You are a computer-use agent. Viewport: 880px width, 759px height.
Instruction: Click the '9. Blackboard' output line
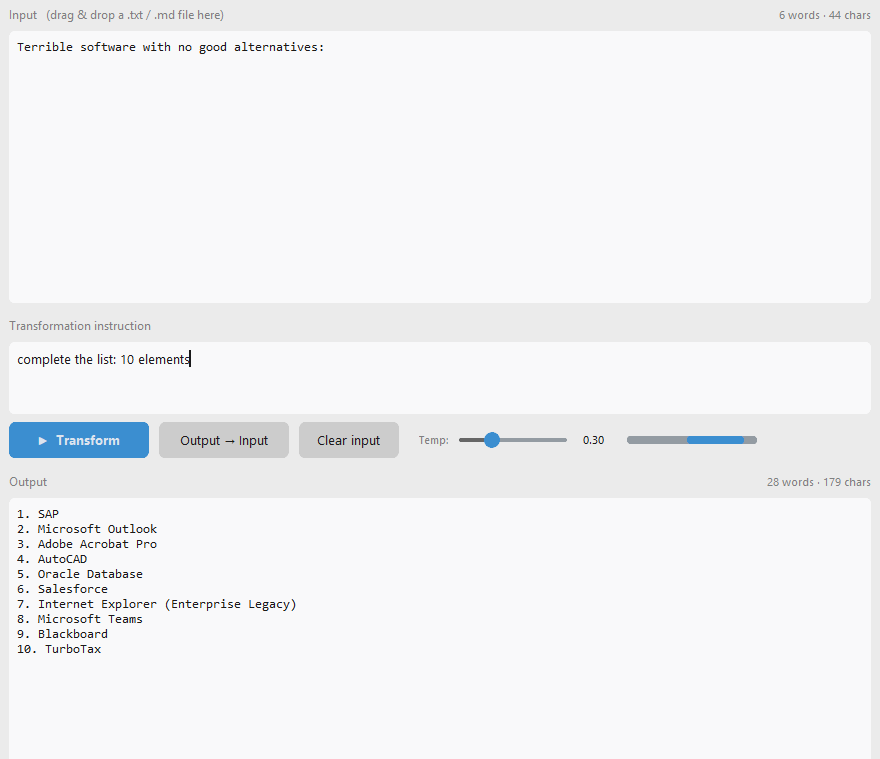pyautogui.click(x=62, y=634)
